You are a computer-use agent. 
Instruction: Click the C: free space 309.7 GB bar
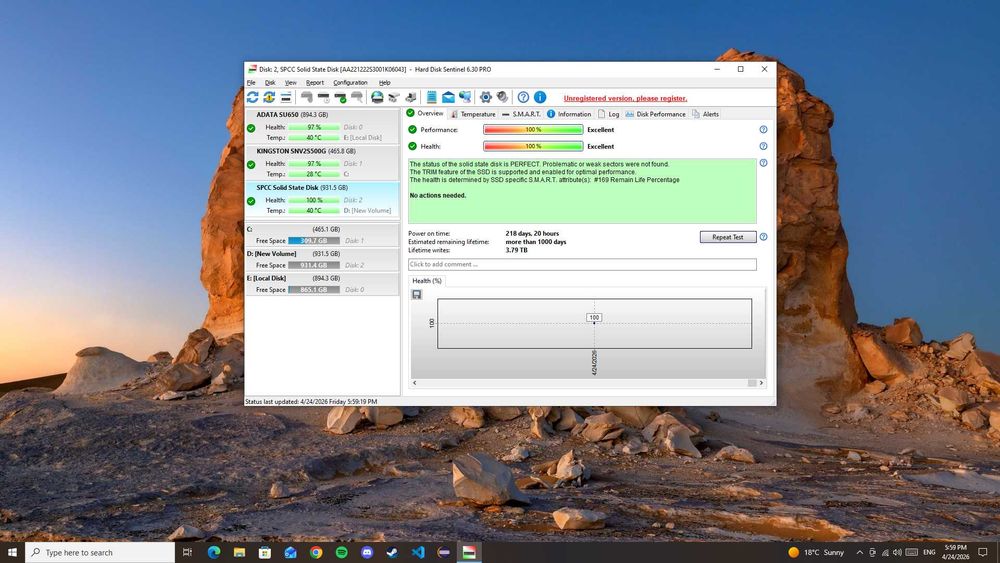tap(314, 240)
